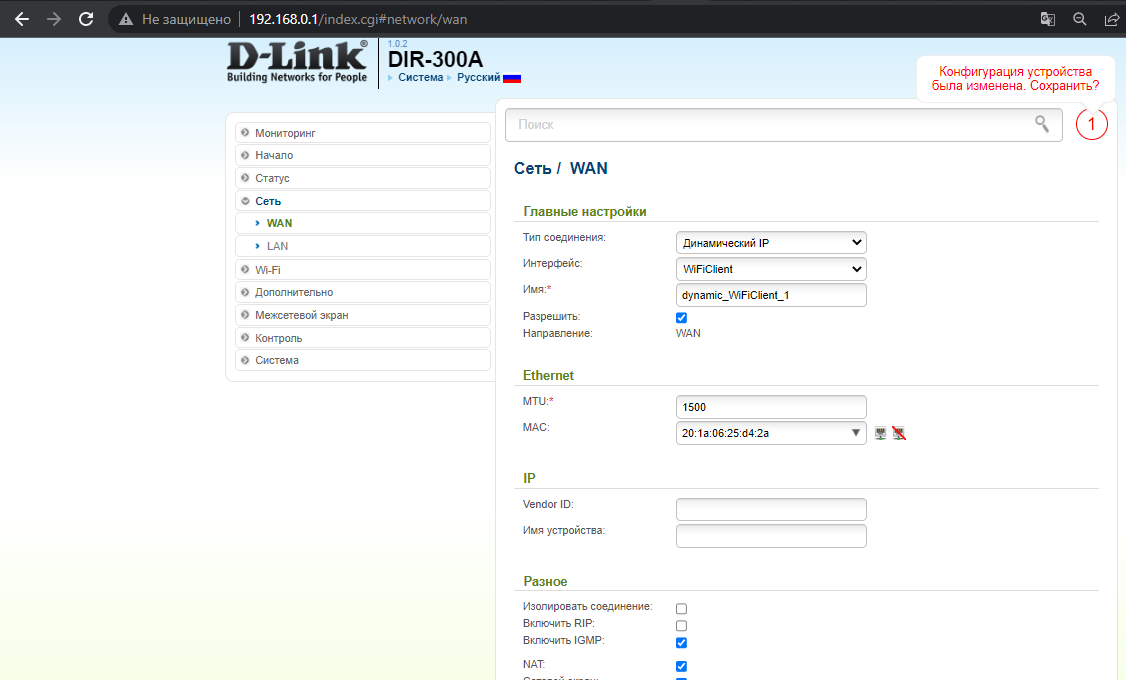Open Начало in the sidebar
The height and width of the screenshot is (680, 1126).
pyautogui.click(x=363, y=155)
